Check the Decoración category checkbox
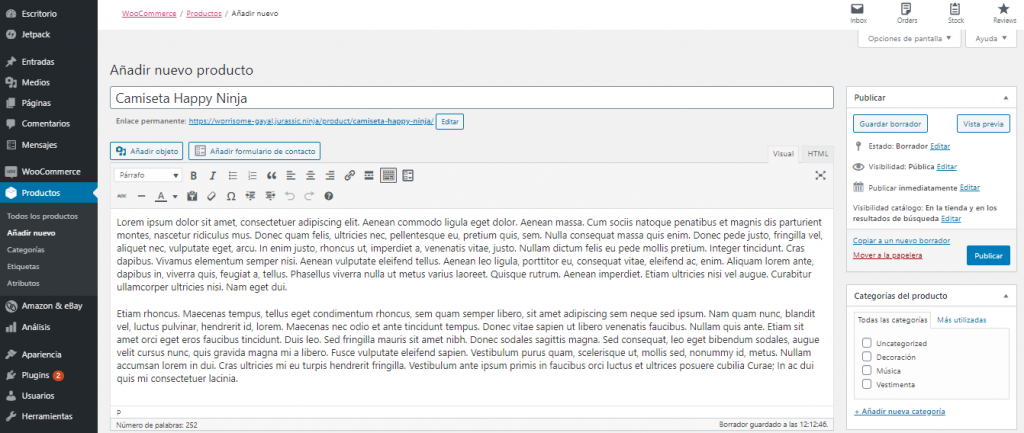This screenshot has width=1024, height=433. pos(867,357)
